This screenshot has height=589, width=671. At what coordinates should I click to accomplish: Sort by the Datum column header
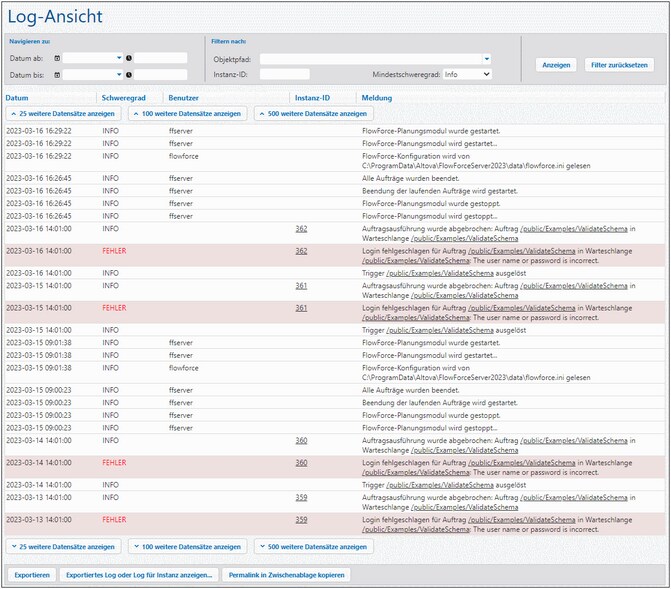coord(17,98)
